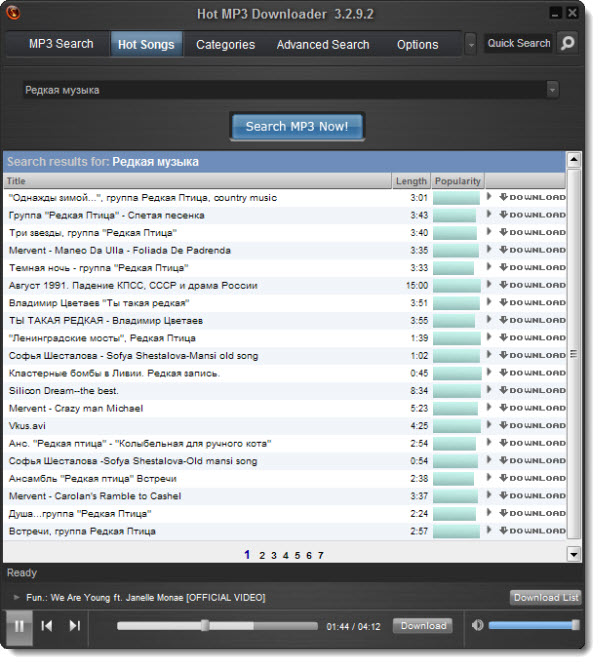600x664 pixels.
Task: Click the app logo in title bar
Action: click(x=13, y=13)
